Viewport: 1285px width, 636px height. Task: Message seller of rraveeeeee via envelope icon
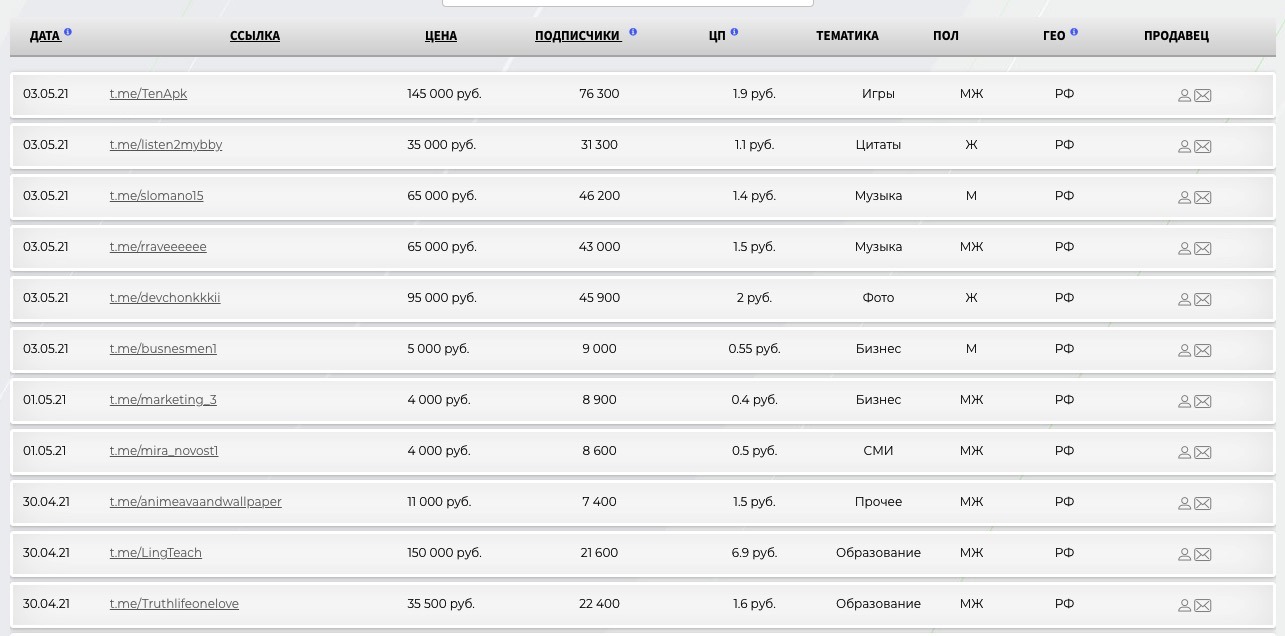tap(1203, 248)
